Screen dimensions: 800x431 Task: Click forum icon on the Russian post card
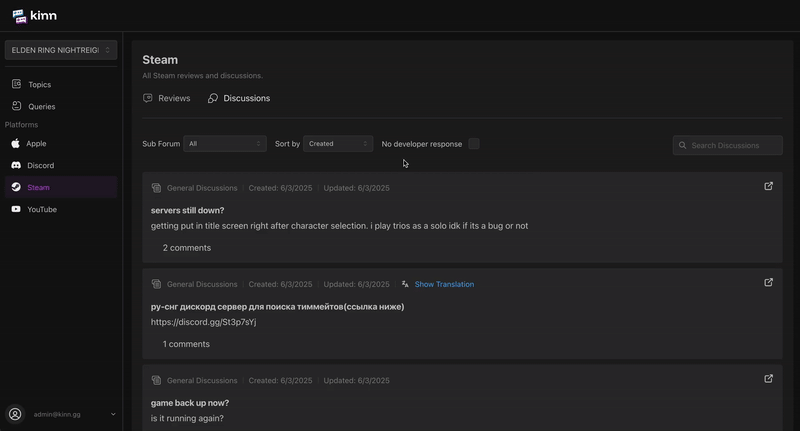coord(156,284)
